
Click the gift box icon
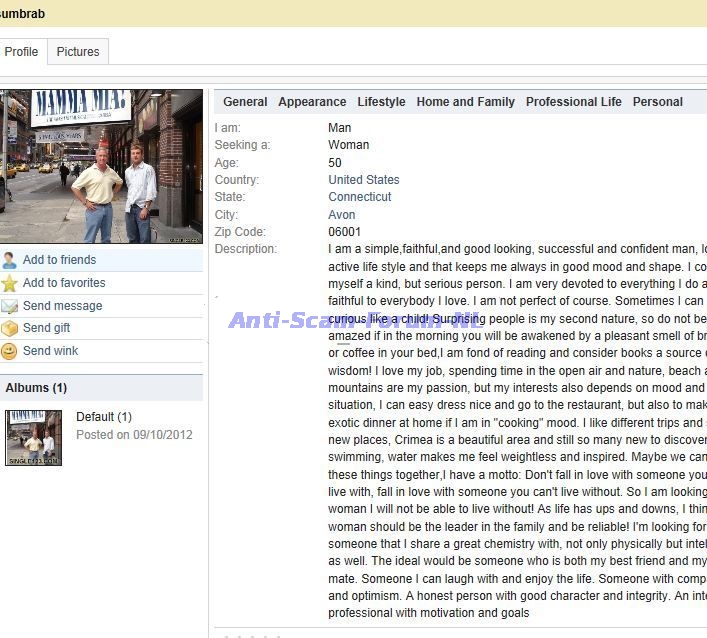click(10, 328)
